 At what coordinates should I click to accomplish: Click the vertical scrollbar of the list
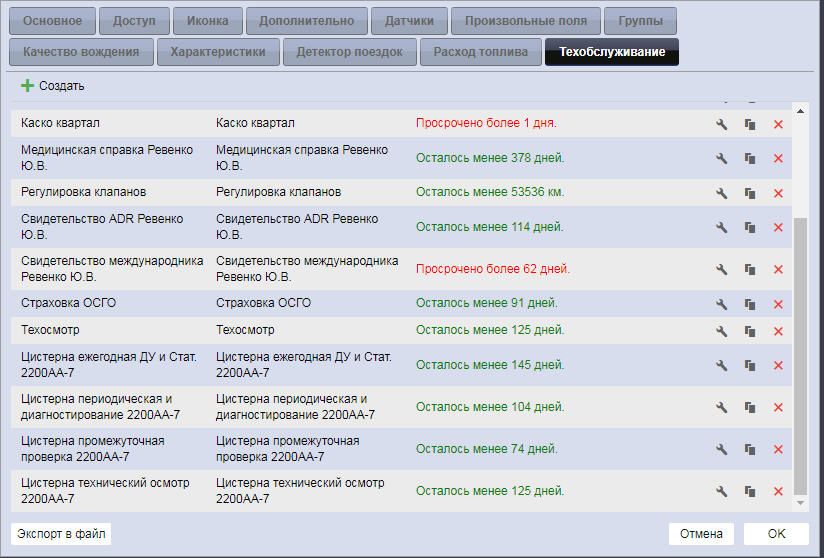tap(799, 350)
